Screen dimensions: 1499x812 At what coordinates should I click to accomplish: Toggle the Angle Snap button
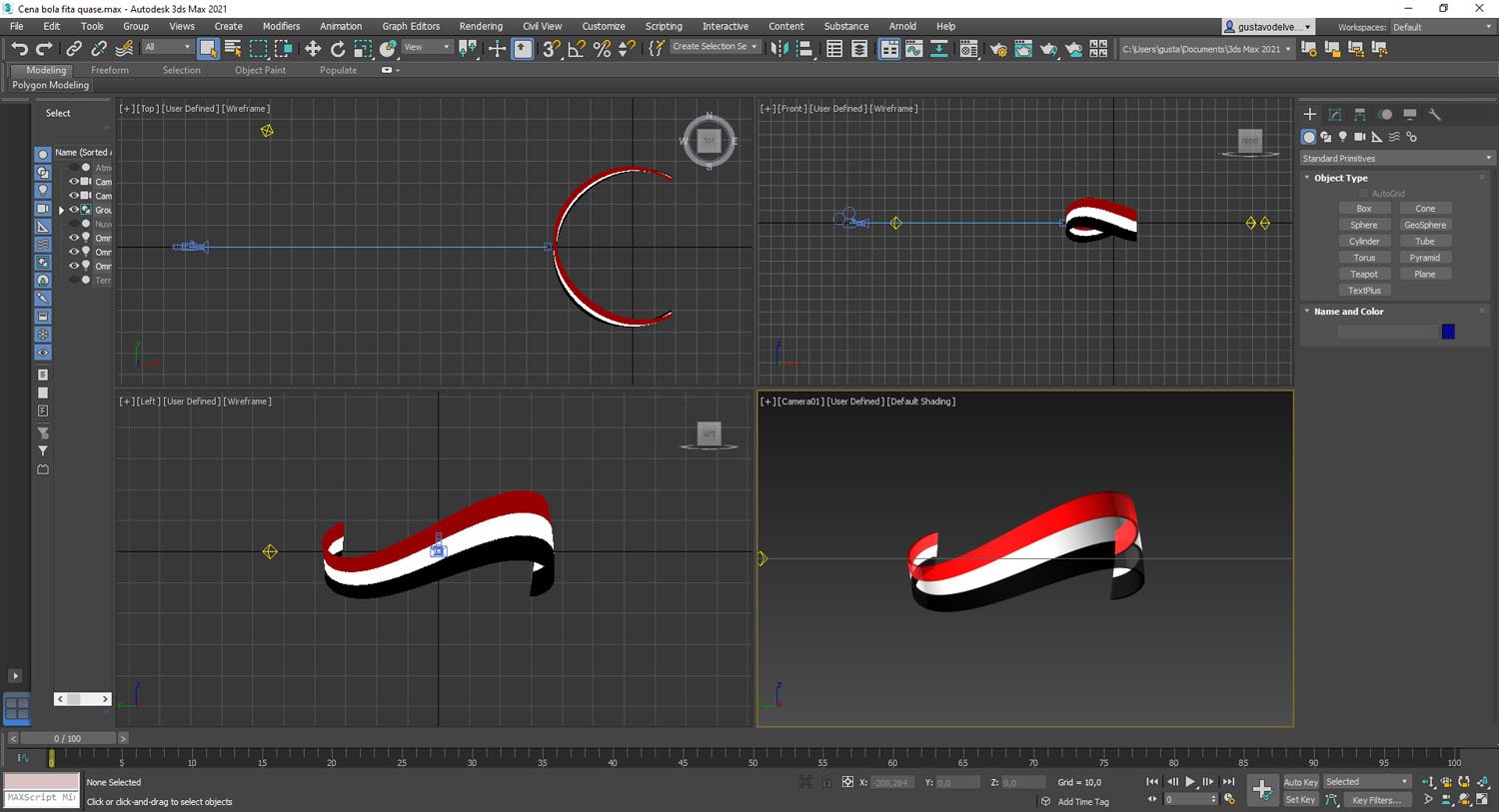tap(577, 48)
